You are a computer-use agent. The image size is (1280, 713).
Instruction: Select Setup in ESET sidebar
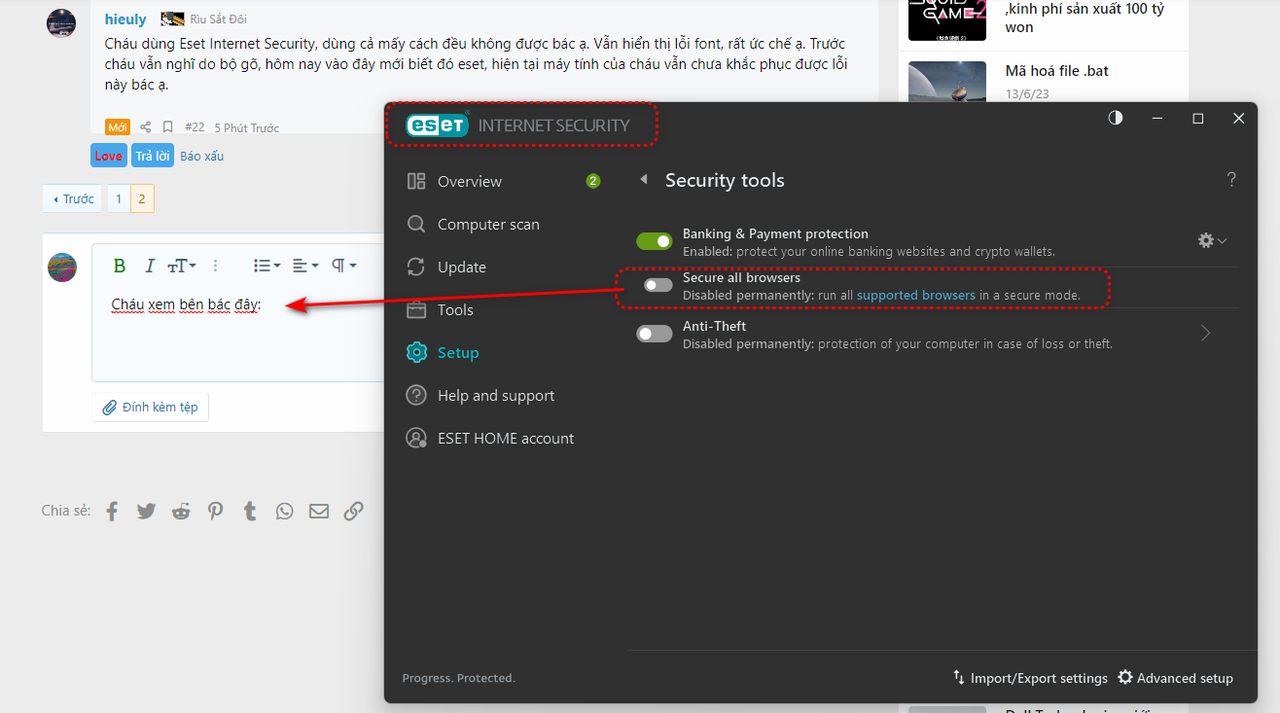click(458, 353)
